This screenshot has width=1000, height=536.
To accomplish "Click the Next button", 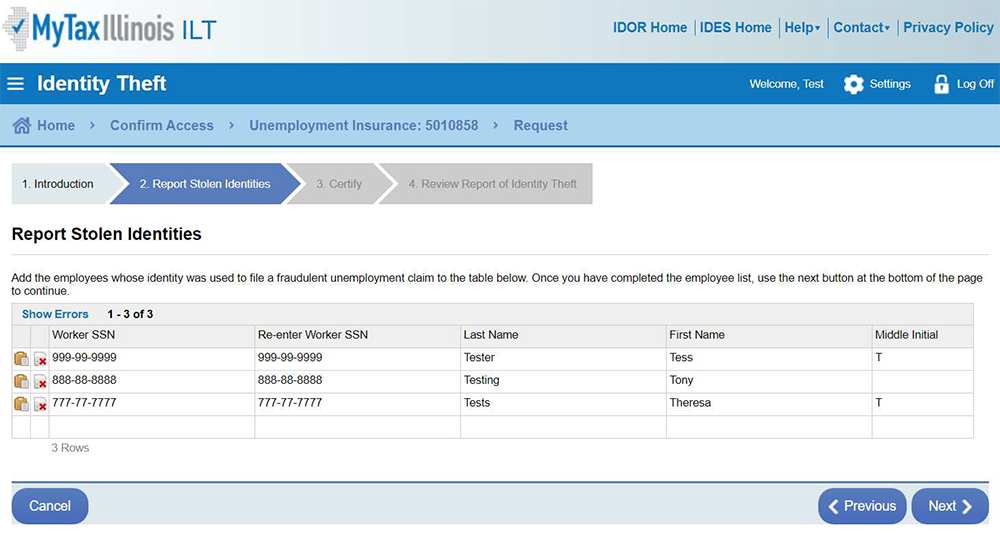I will (x=949, y=506).
